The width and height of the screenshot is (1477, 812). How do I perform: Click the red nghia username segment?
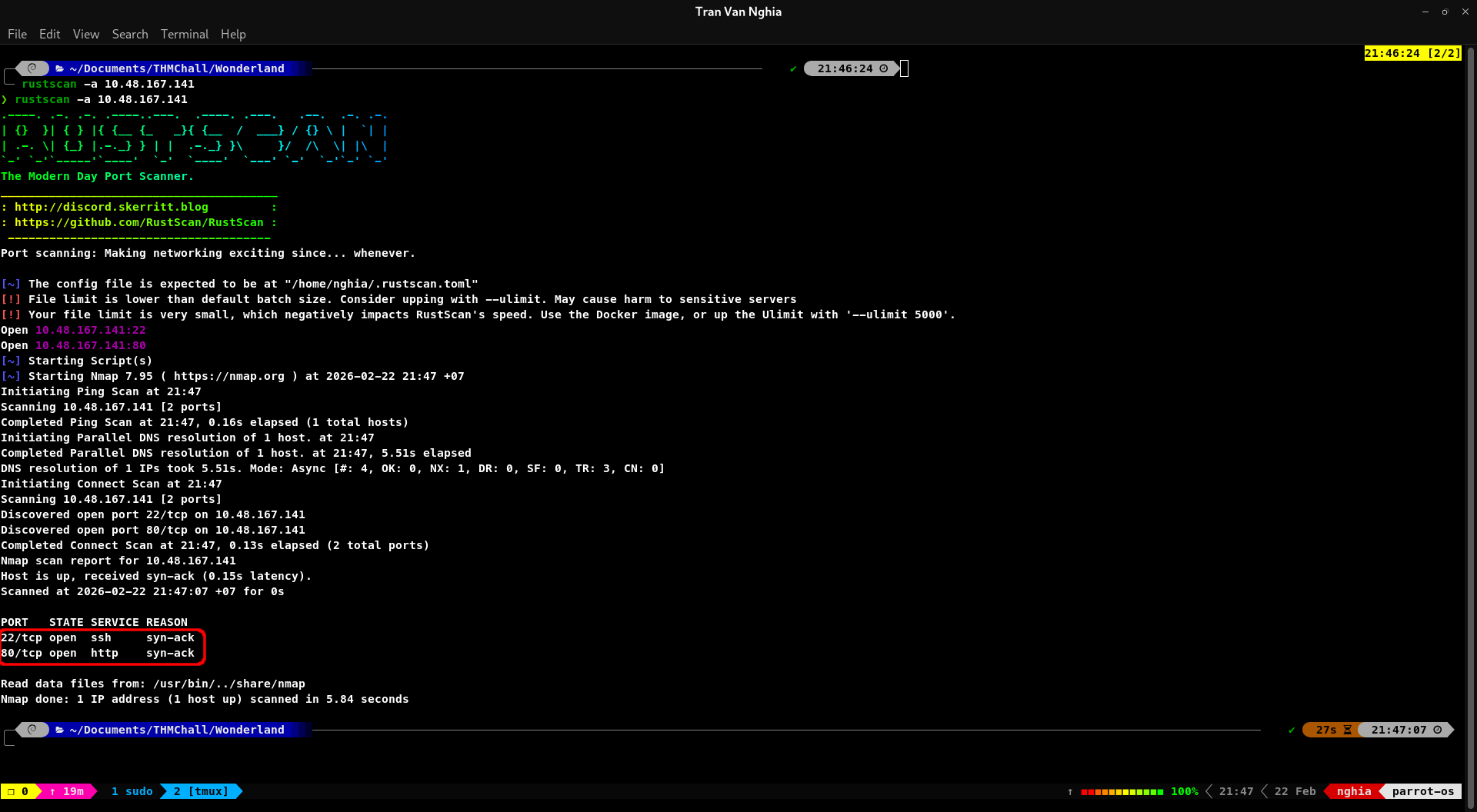(x=1353, y=791)
